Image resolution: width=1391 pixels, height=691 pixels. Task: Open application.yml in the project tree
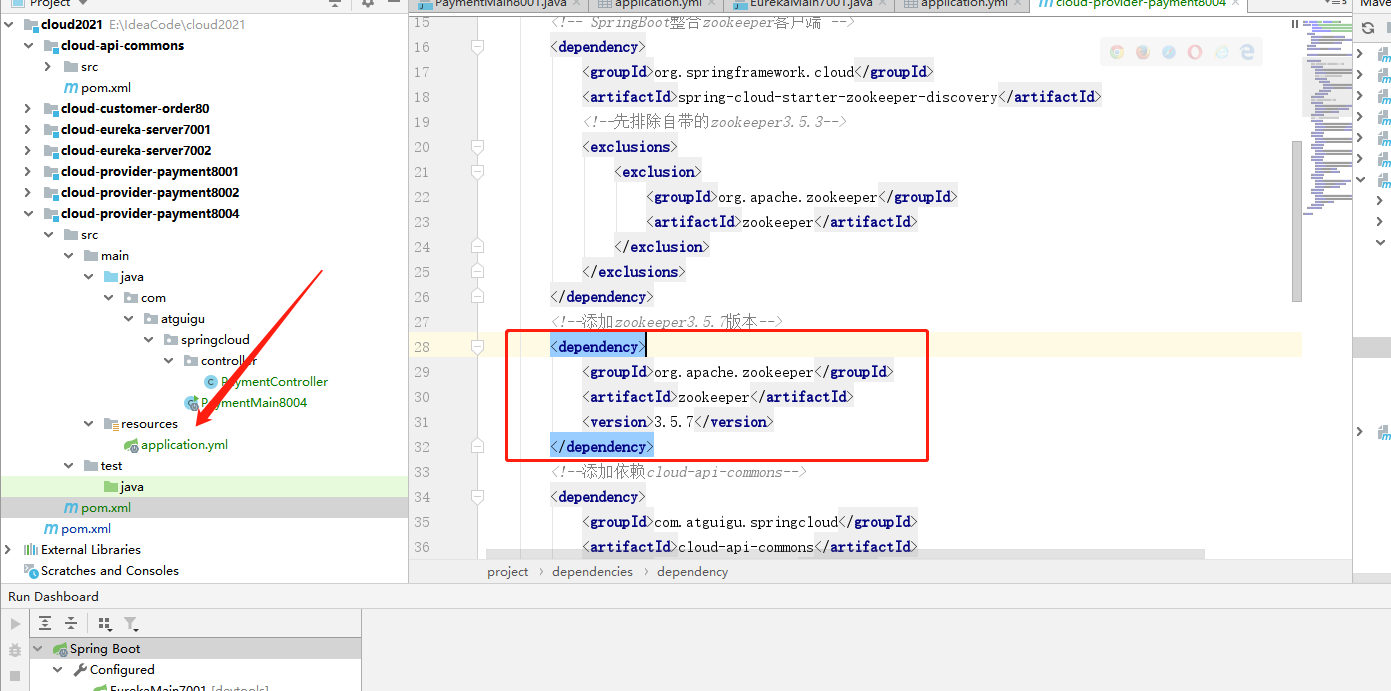click(x=184, y=445)
